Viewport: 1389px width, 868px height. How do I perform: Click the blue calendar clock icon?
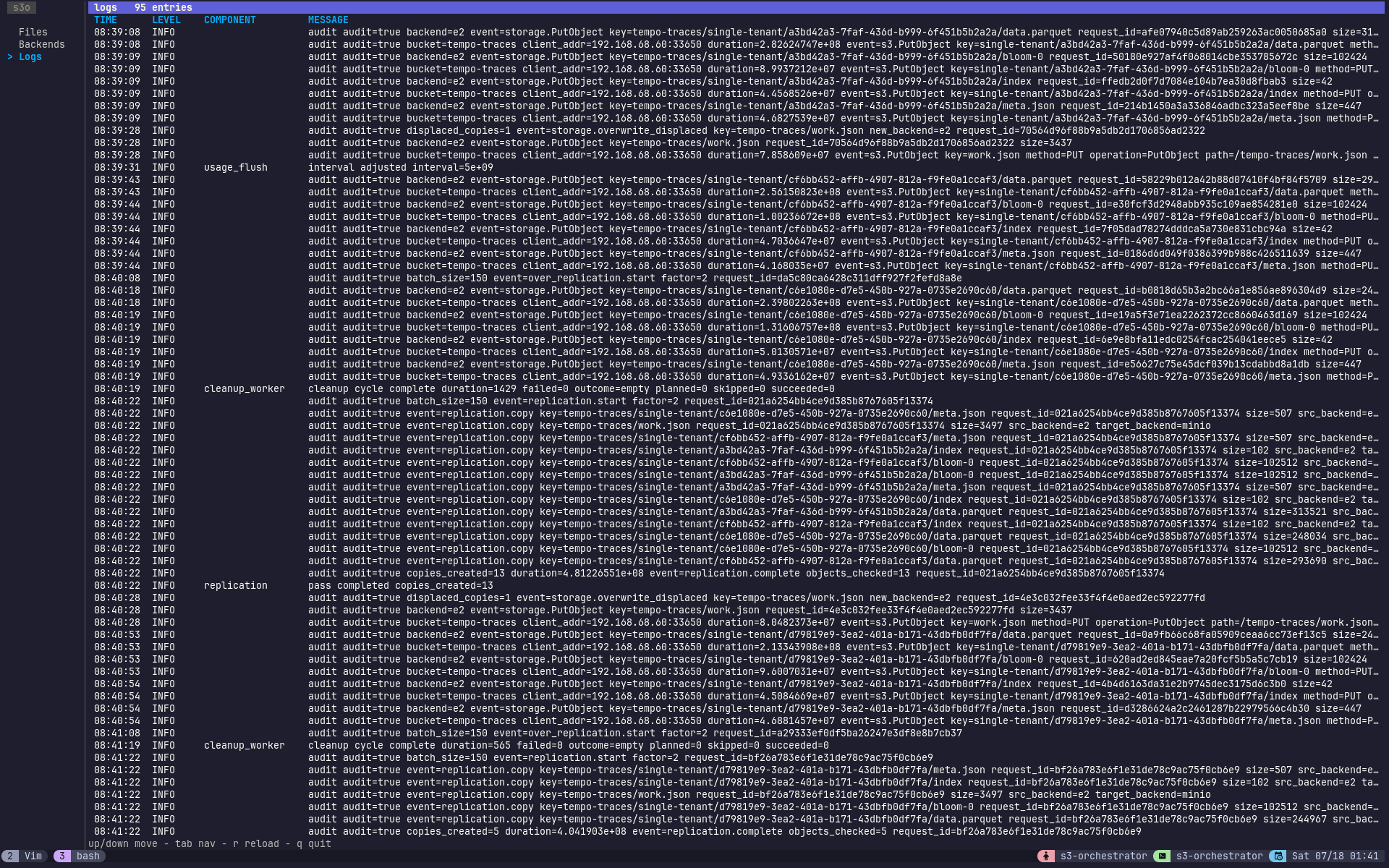pyautogui.click(x=1277, y=856)
